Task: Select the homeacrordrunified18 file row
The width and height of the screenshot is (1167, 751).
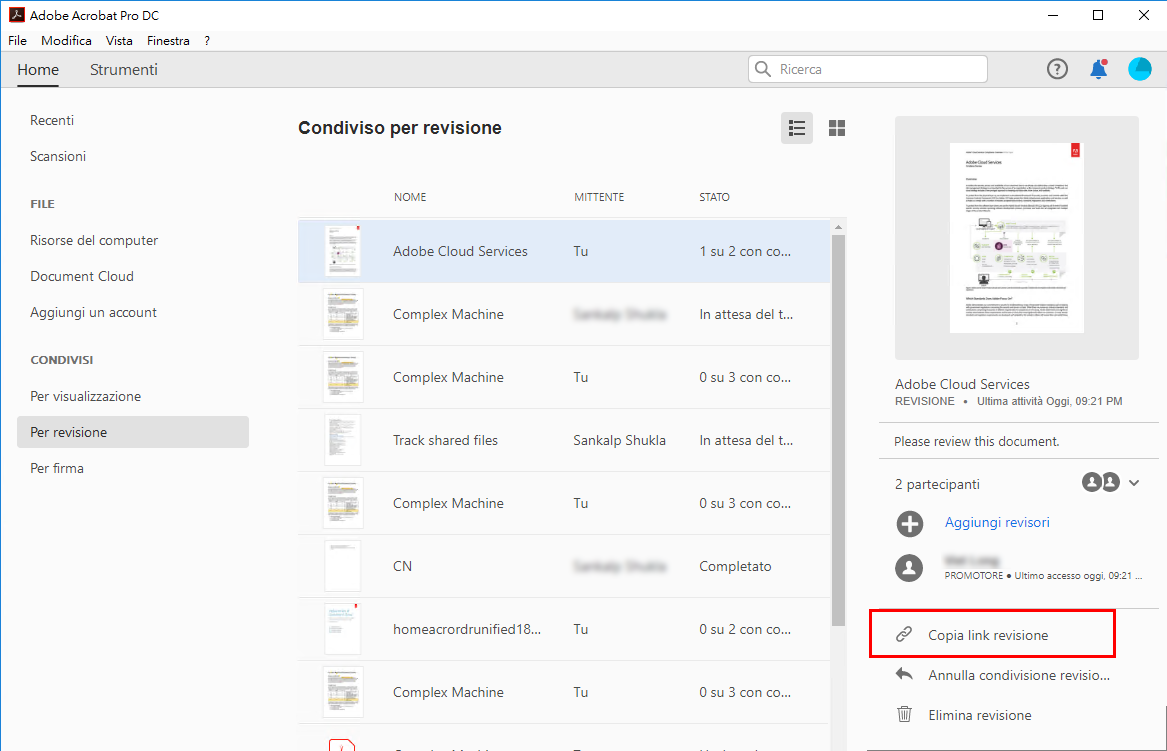Action: coord(564,630)
